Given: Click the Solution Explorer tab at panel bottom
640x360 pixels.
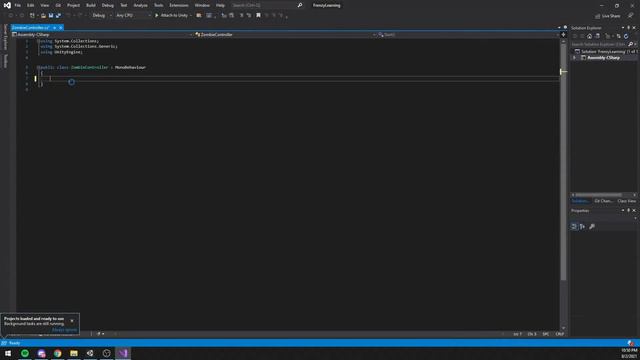Looking at the screenshot, I should 580,201.
